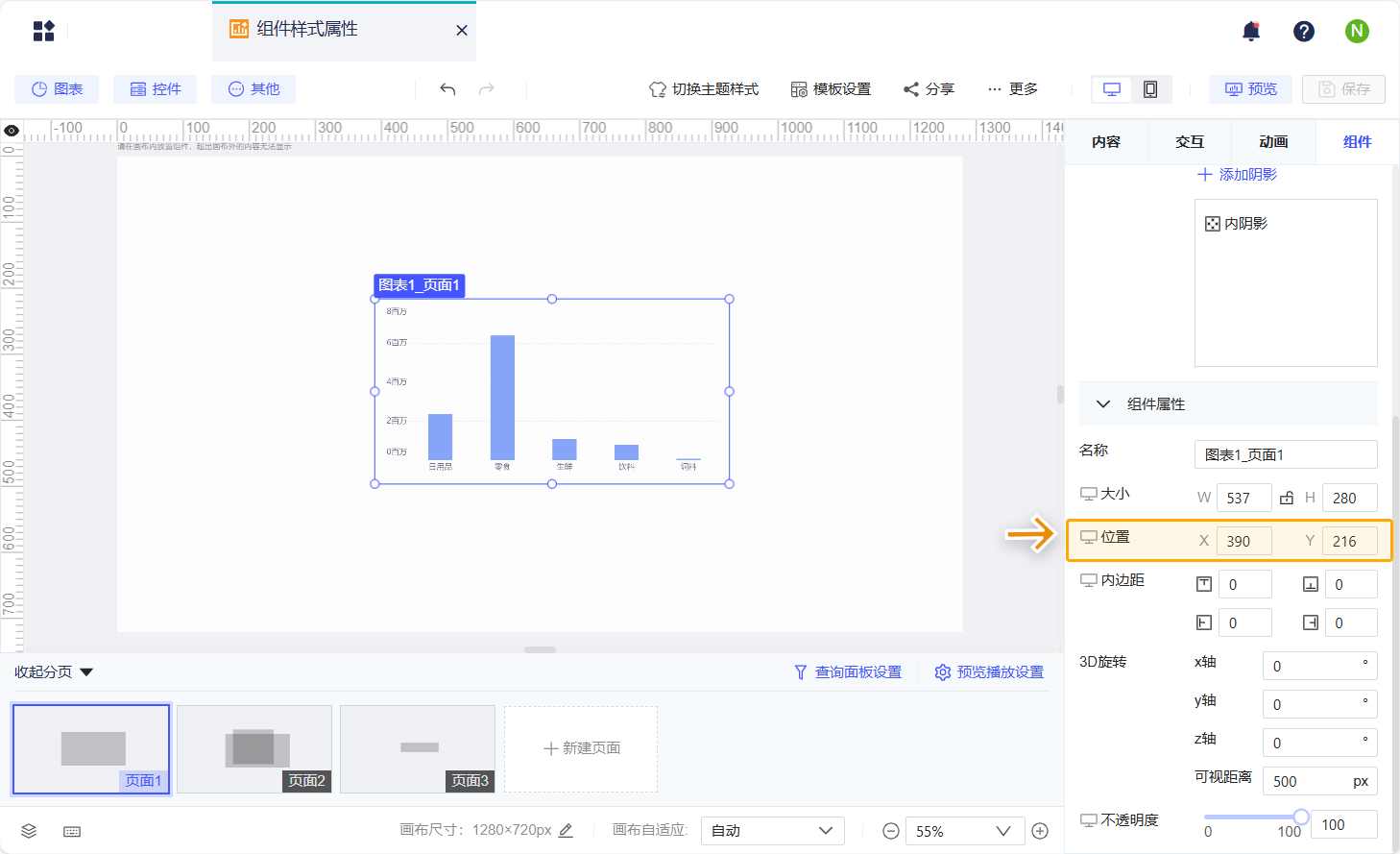Click the top padding input
The height and width of the screenshot is (854, 1400).
pos(1244,584)
